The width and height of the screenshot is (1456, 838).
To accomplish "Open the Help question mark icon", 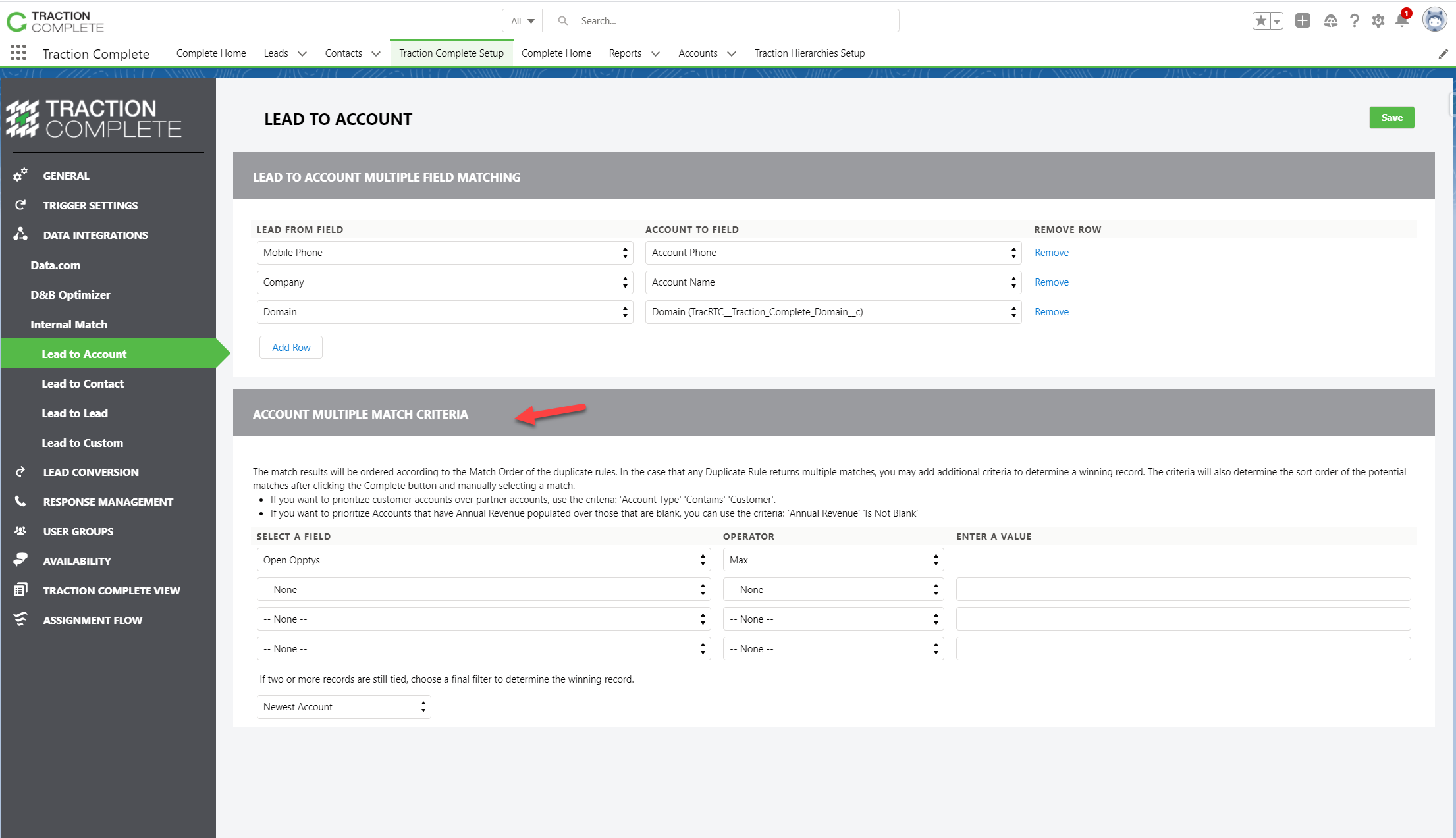I will click(1355, 21).
